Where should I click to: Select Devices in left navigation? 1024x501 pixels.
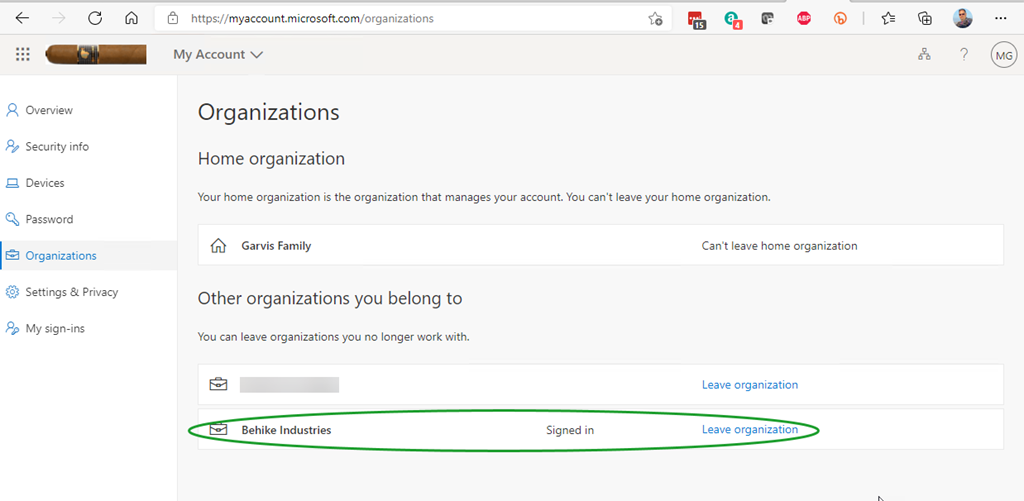point(45,183)
